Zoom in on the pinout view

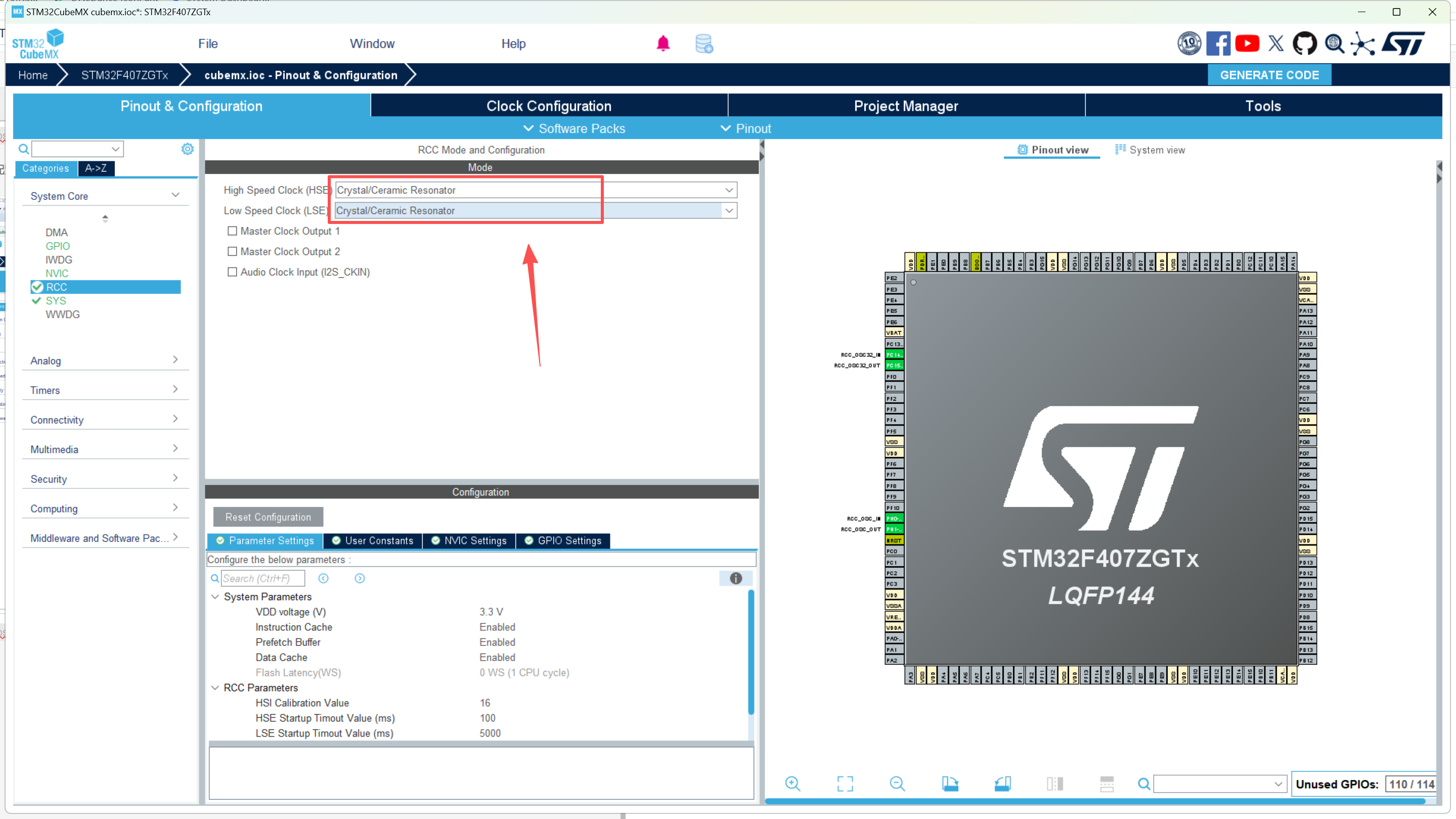click(x=793, y=784)
